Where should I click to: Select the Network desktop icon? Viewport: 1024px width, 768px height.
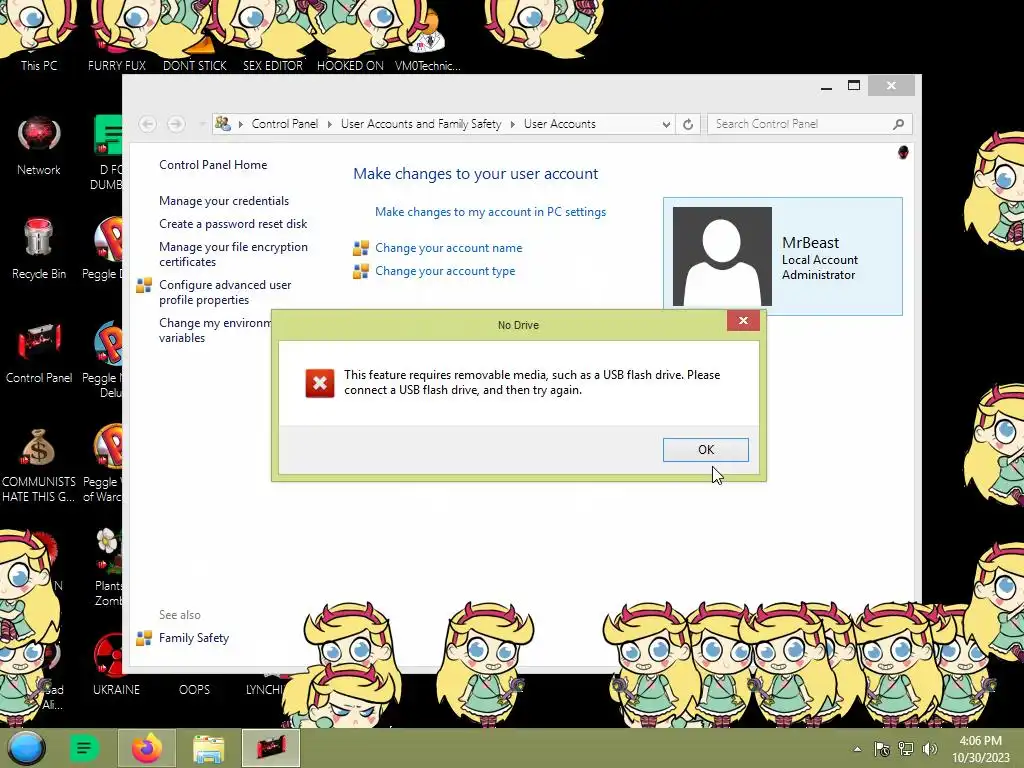[x=39, y=146]
